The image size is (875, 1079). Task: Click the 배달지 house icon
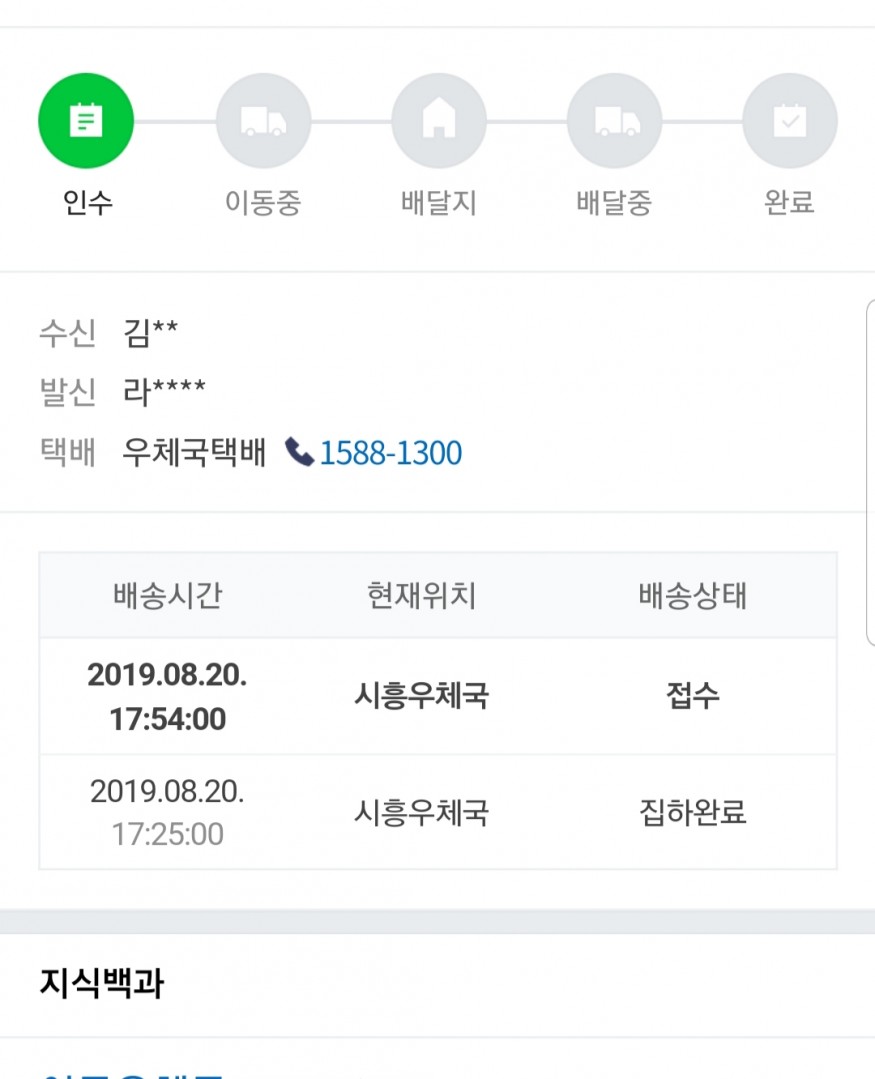pyautogui.click(x=439, y=121)
